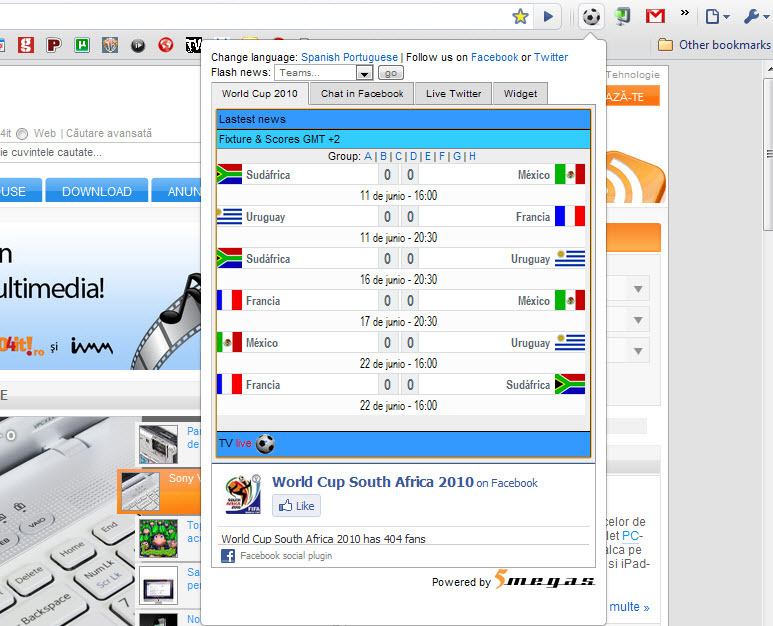Click '11 de junio - 20:30' match time
Viewport: 773px width, 626px height.
pos(398,238)
